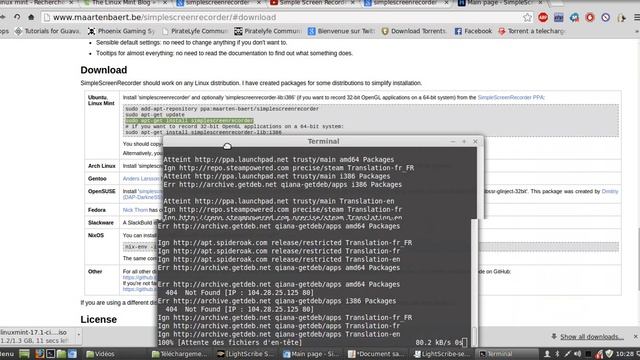
Task: Go to the browser home page icon
Action: point(31,17)
